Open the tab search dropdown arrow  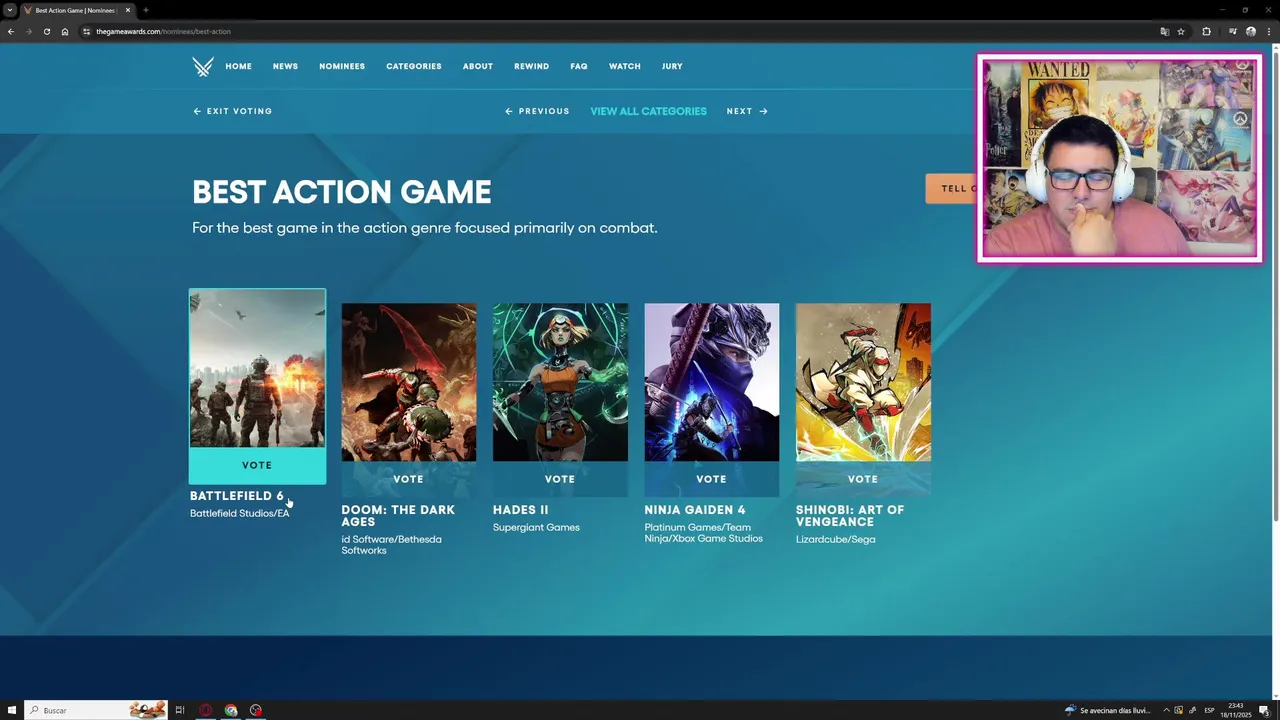[x=9, y=10]
